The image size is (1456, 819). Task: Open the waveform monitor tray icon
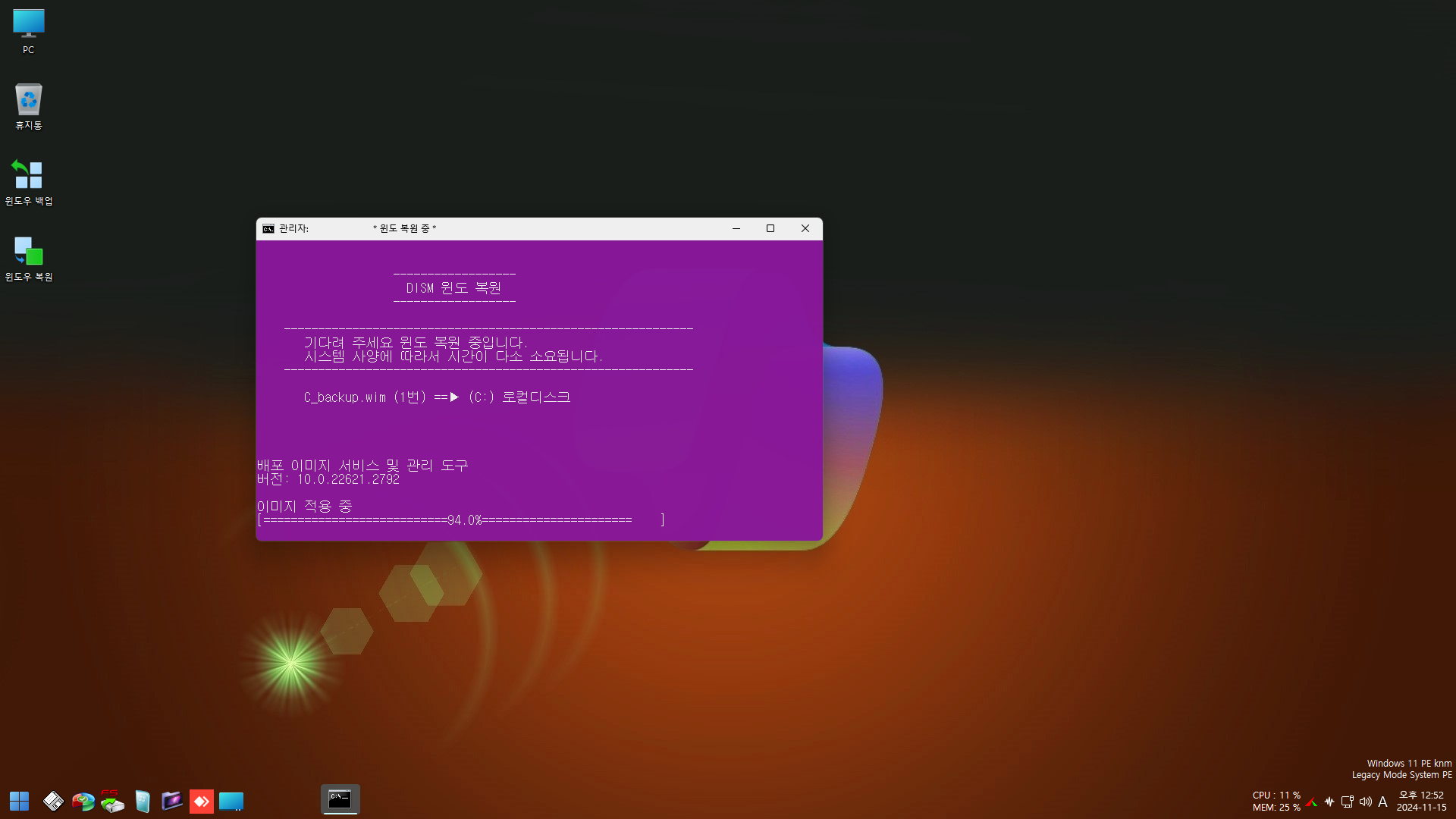tap(1329, 802)
